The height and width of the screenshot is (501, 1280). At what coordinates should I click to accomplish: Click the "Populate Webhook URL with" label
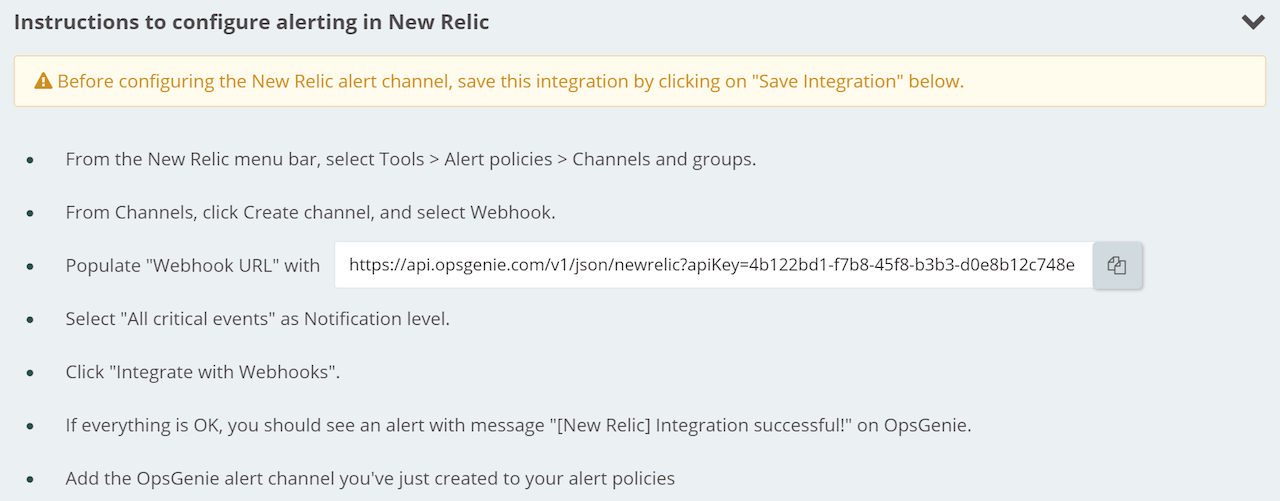[193, 266]
